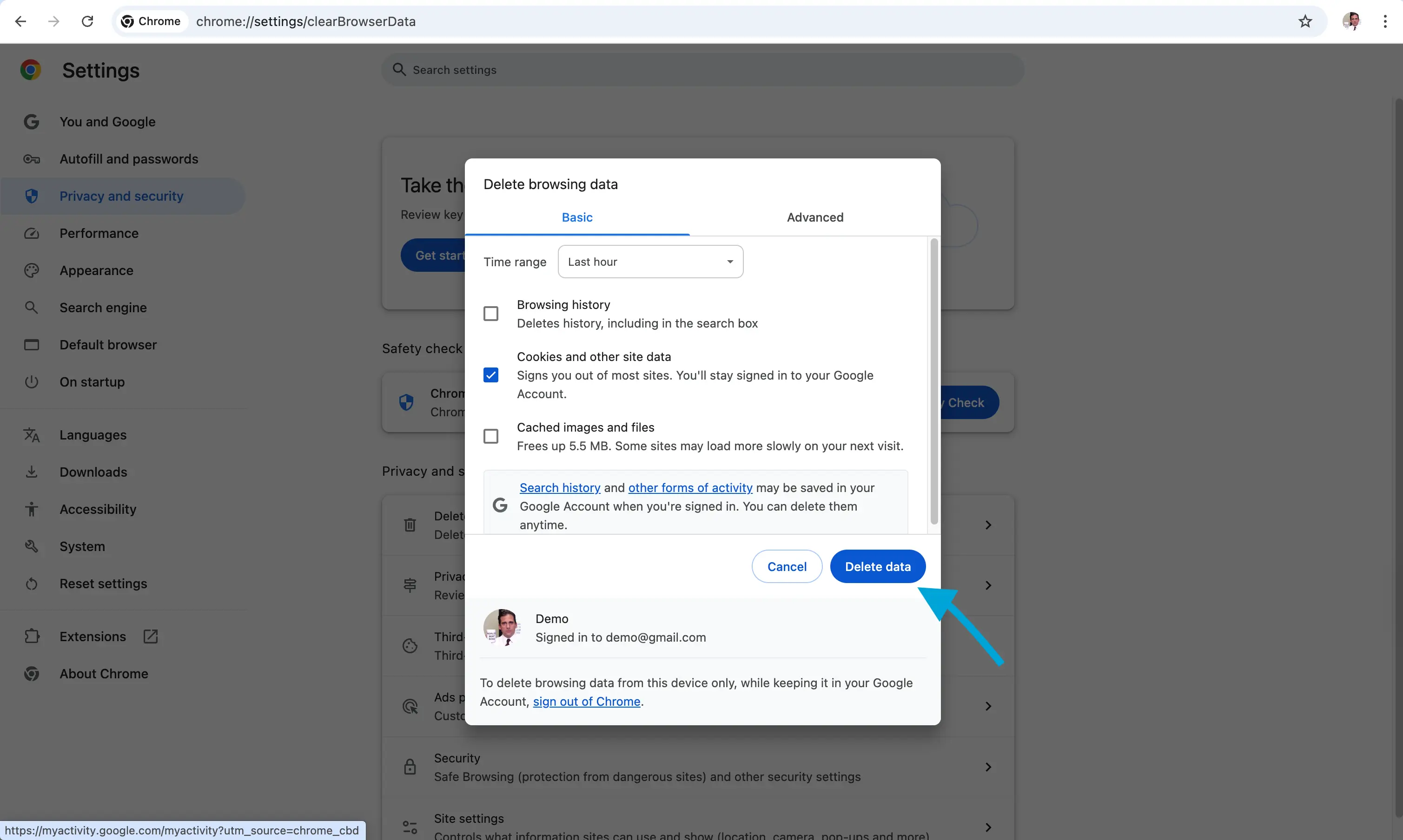The height and width of the screenshot is (840, 1403).
Task: Click the browser forward arrow
Action: point(54,21)
